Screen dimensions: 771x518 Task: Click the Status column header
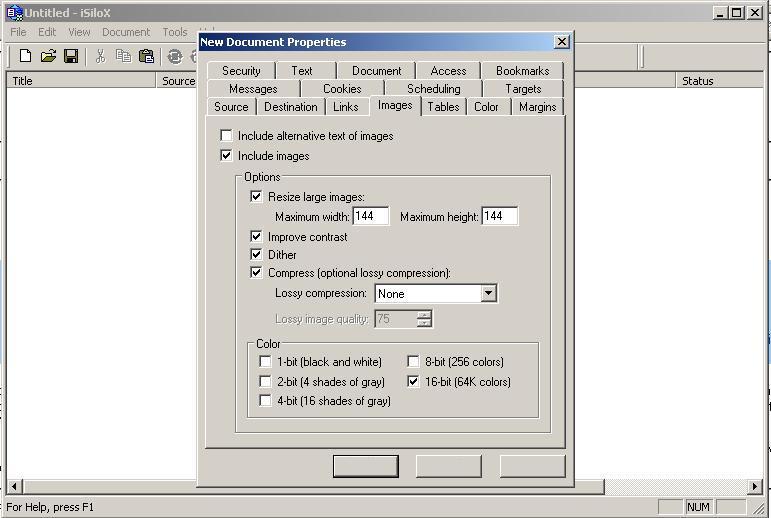(x=720, y=81)
